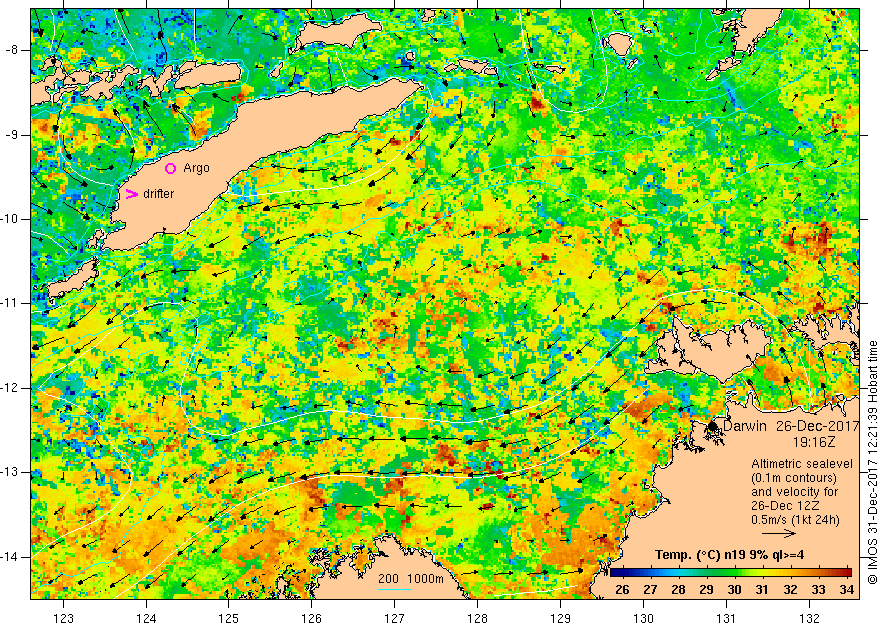Click colorbar value '30'

734,590
